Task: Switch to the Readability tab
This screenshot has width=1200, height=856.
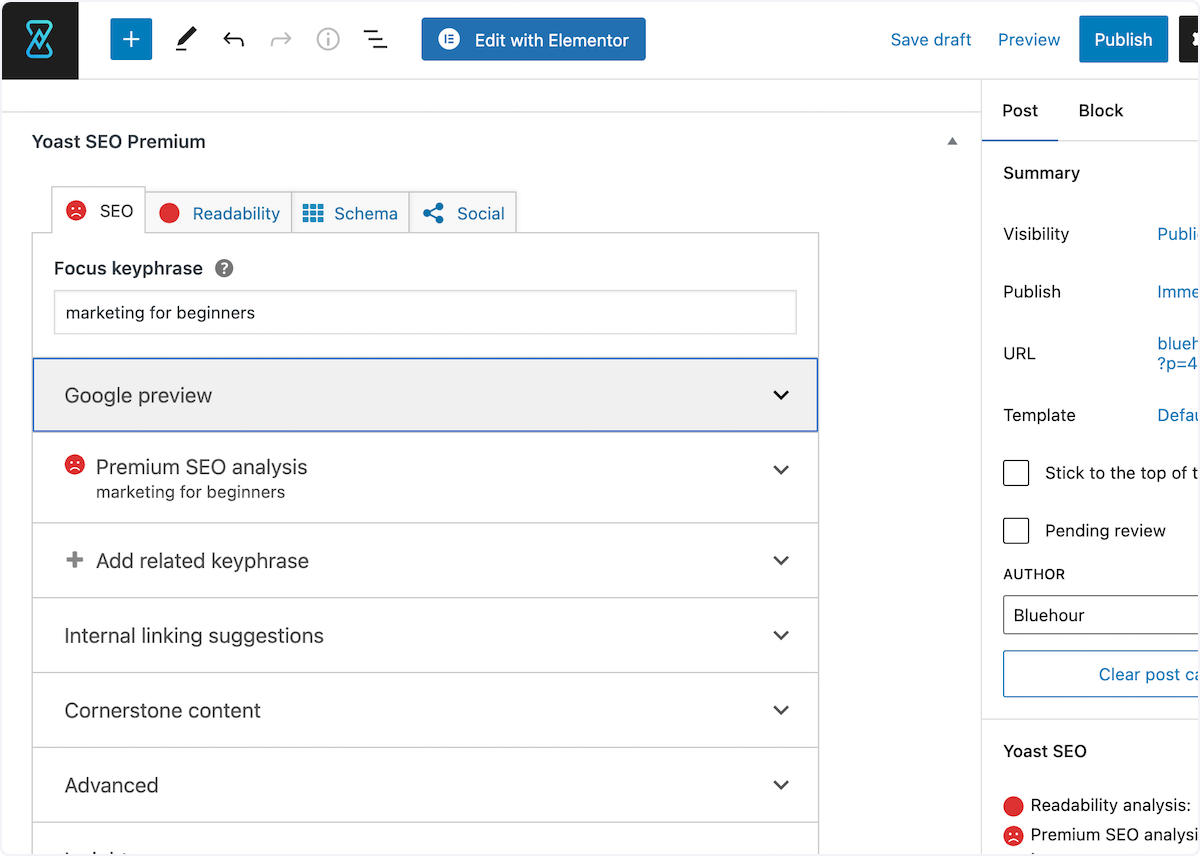Action: pos(219,213)
